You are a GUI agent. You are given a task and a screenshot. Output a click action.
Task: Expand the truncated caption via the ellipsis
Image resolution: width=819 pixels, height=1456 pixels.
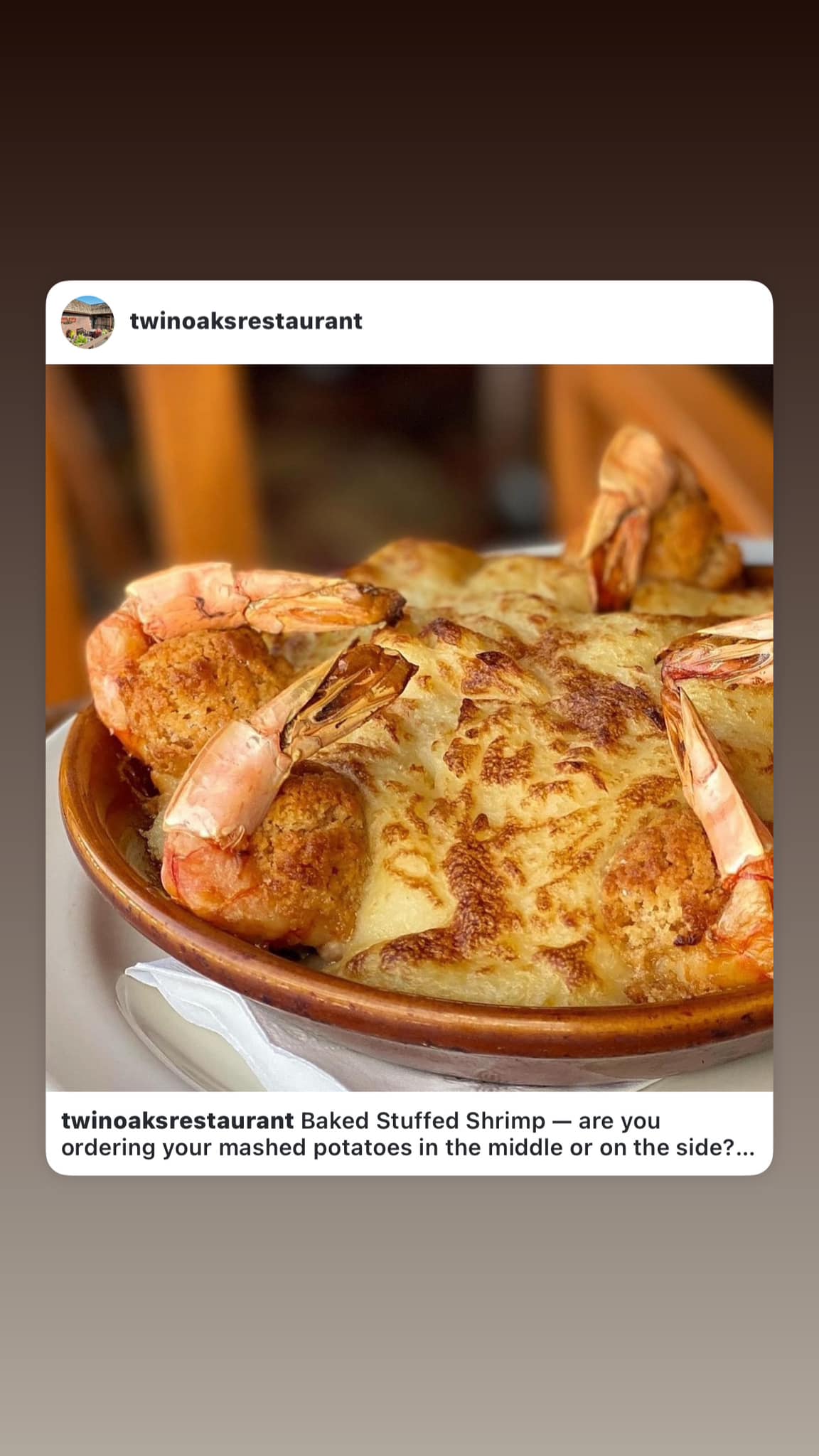744,1149
